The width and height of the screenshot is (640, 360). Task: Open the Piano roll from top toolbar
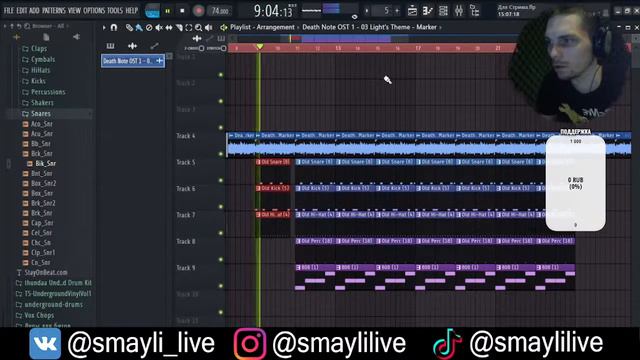[x=427, y=11]
